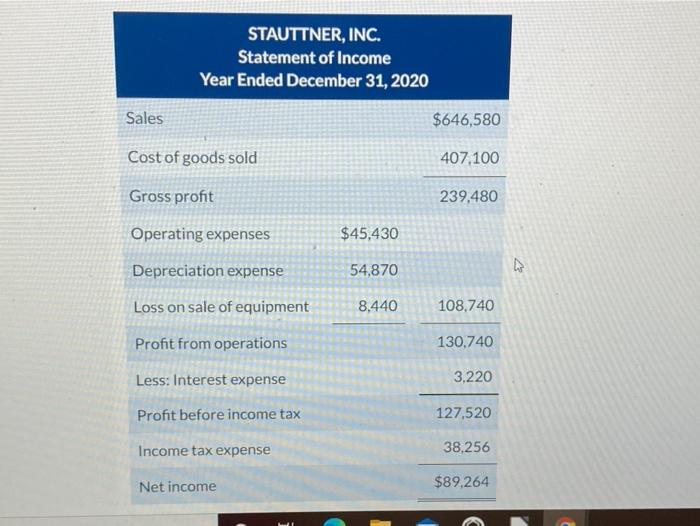Click the Profit from operations figure 130,740
Image resolution: width=700 pixels, height=526 pixels.
point(465,342)
